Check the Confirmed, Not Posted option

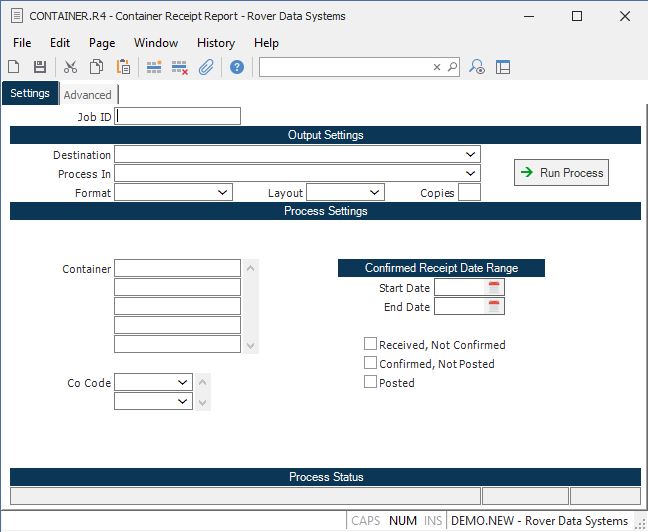point(371,364)
